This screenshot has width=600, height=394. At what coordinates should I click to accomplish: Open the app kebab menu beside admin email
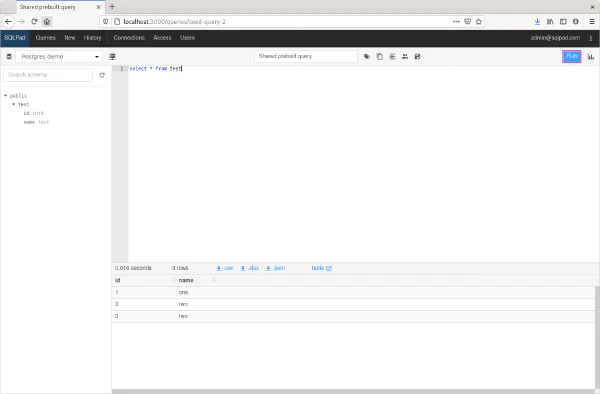(591, 38)
